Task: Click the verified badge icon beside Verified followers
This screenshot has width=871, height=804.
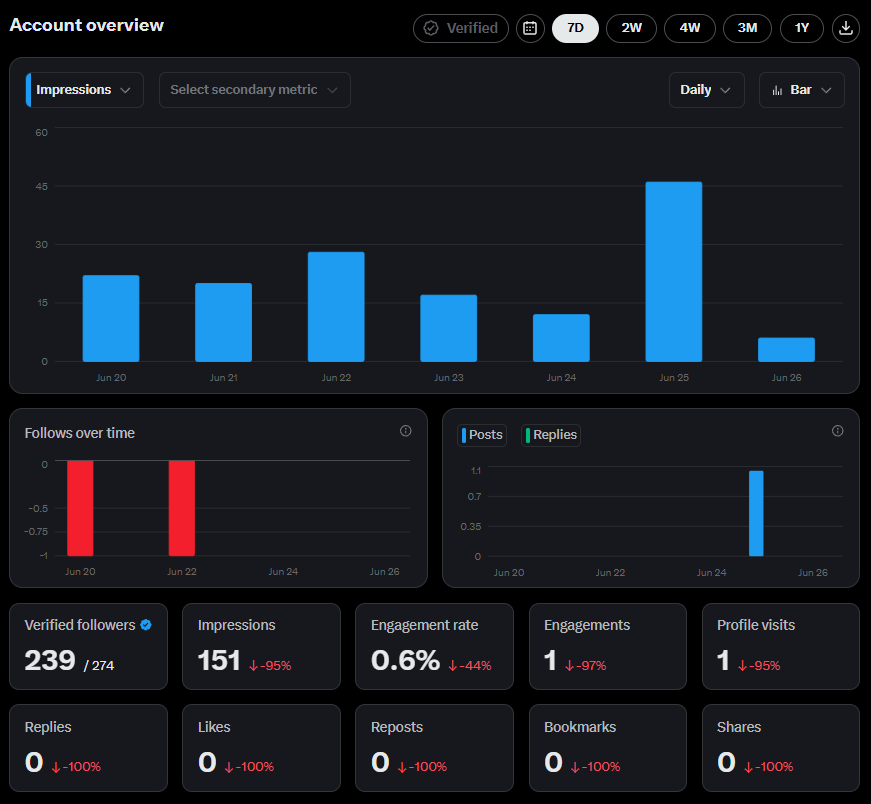Action: (146, 625)
